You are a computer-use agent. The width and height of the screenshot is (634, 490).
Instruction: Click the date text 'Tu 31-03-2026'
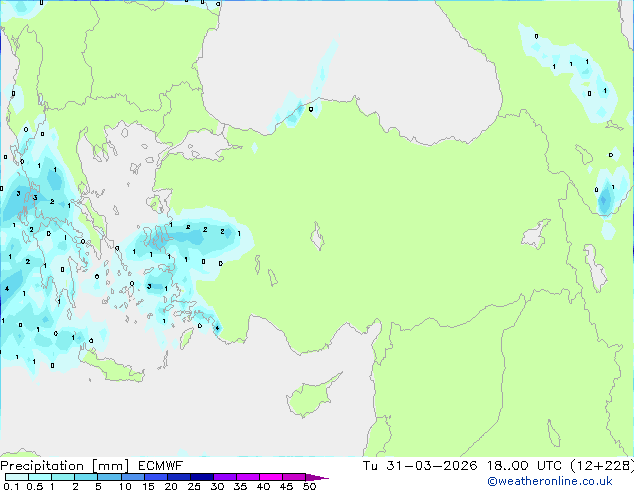point(420,466)
